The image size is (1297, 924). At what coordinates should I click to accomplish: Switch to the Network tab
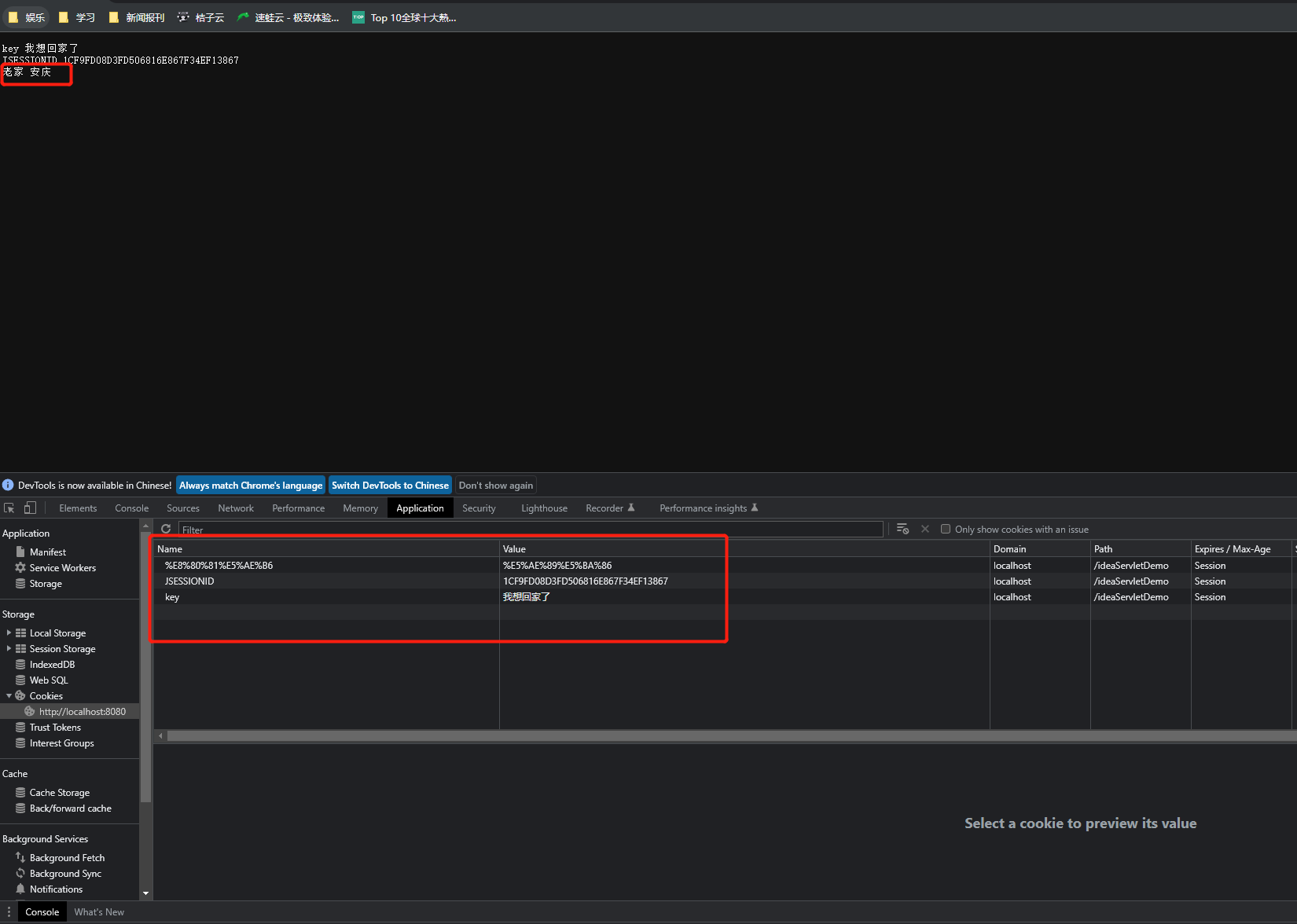tap(236, 508)
